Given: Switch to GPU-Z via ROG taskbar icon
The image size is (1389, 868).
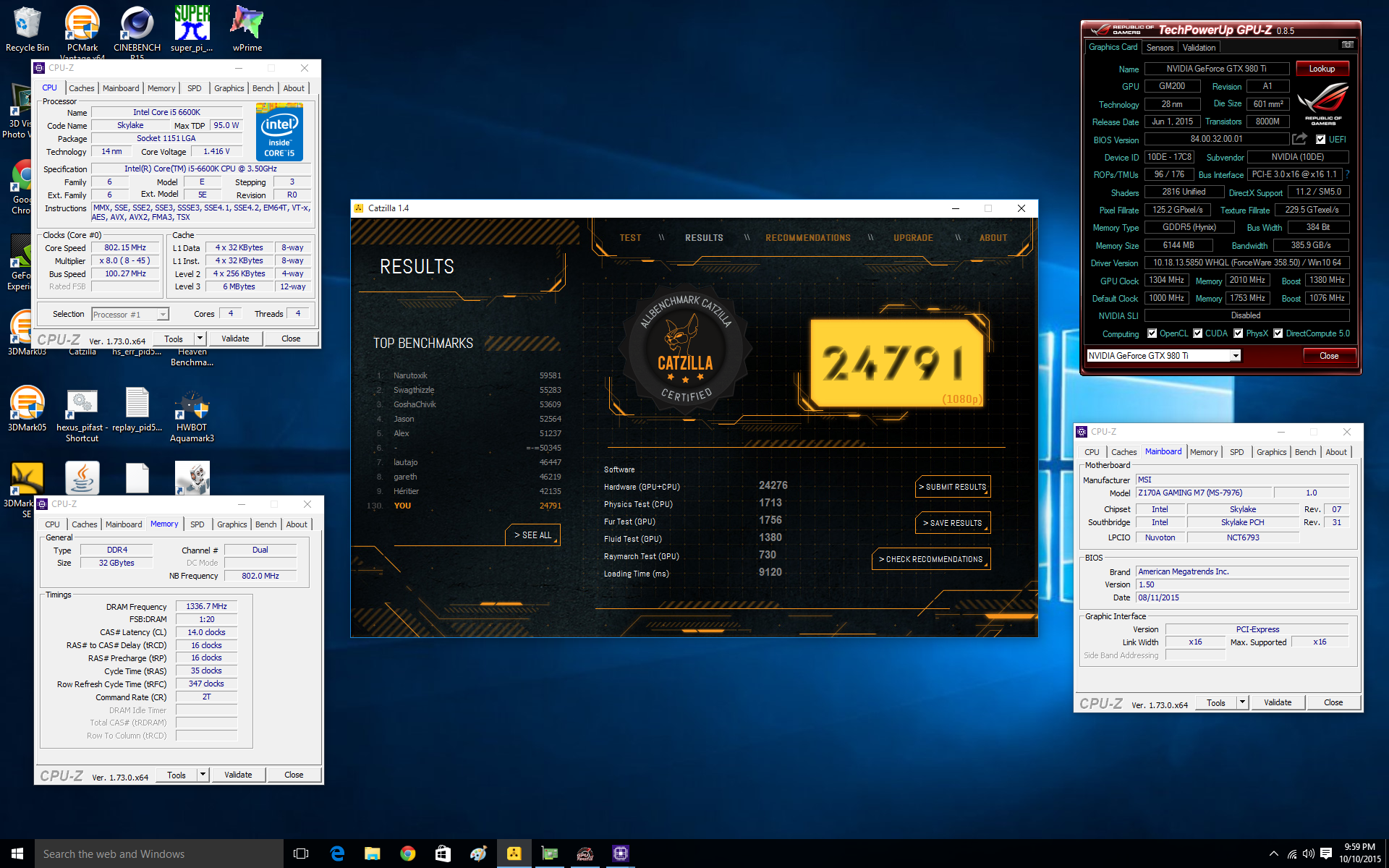Looking at the screenshot, I should tap(585, 854).
